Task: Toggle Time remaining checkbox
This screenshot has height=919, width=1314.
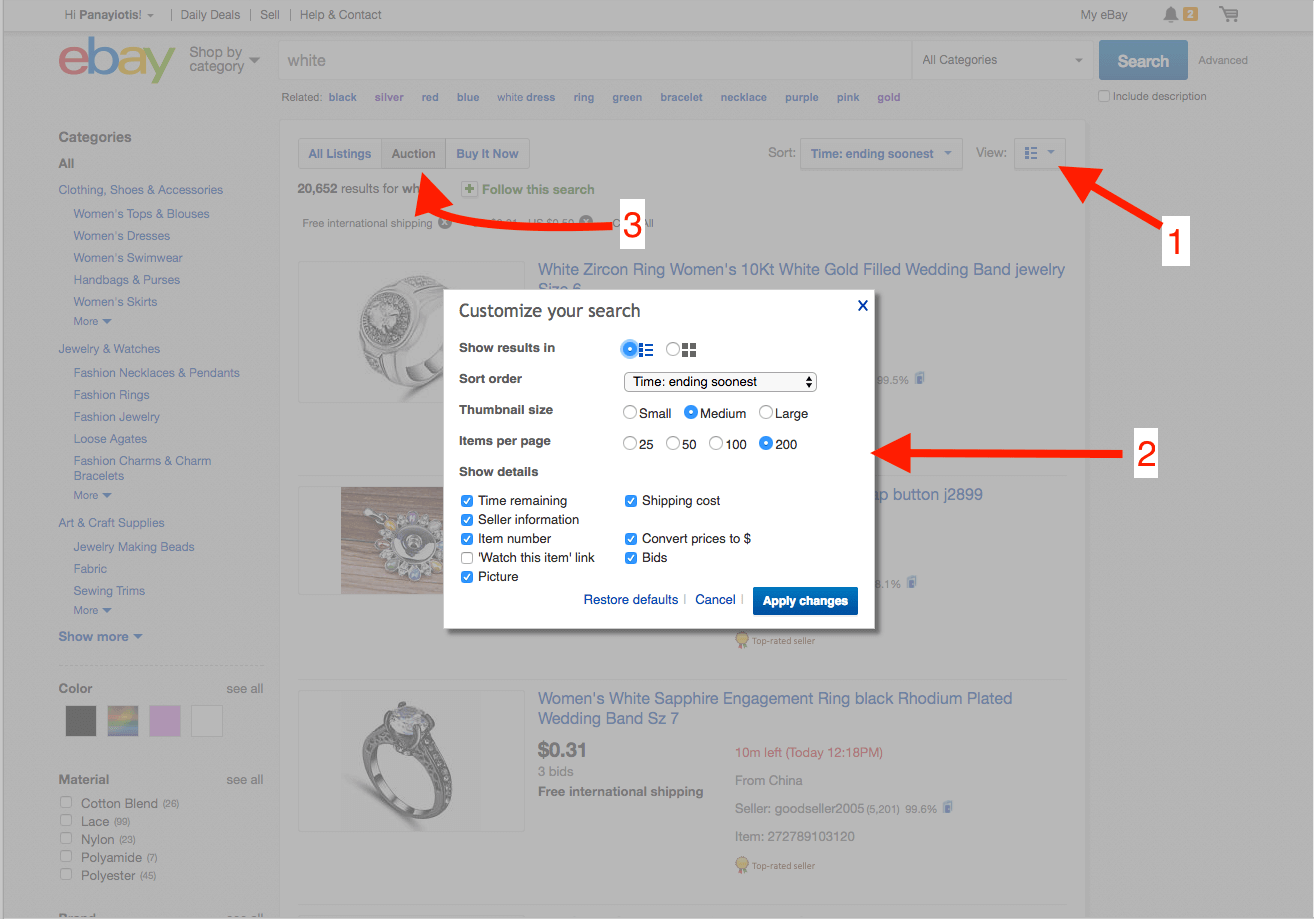Action: (x=467, y=501)
